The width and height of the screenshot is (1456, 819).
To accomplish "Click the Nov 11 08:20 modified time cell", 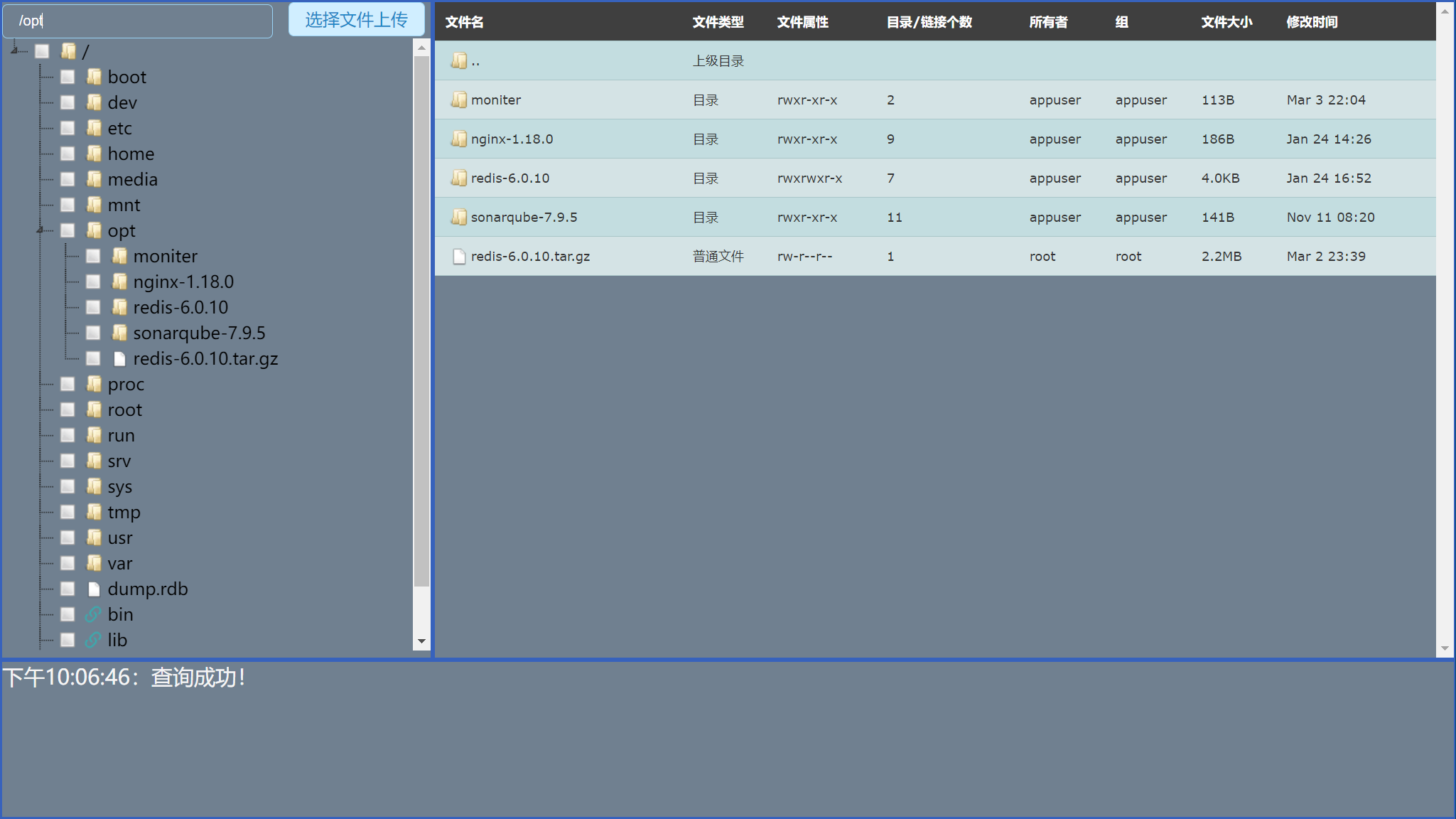I will pyautogui.click(x=1330, y=217).
